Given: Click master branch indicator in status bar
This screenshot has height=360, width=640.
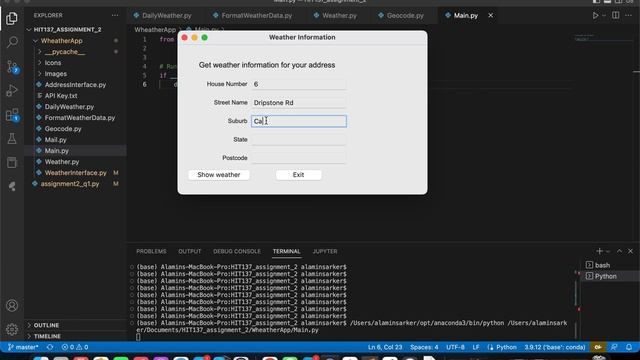Looking at the screenshot, I should [23, 347].
